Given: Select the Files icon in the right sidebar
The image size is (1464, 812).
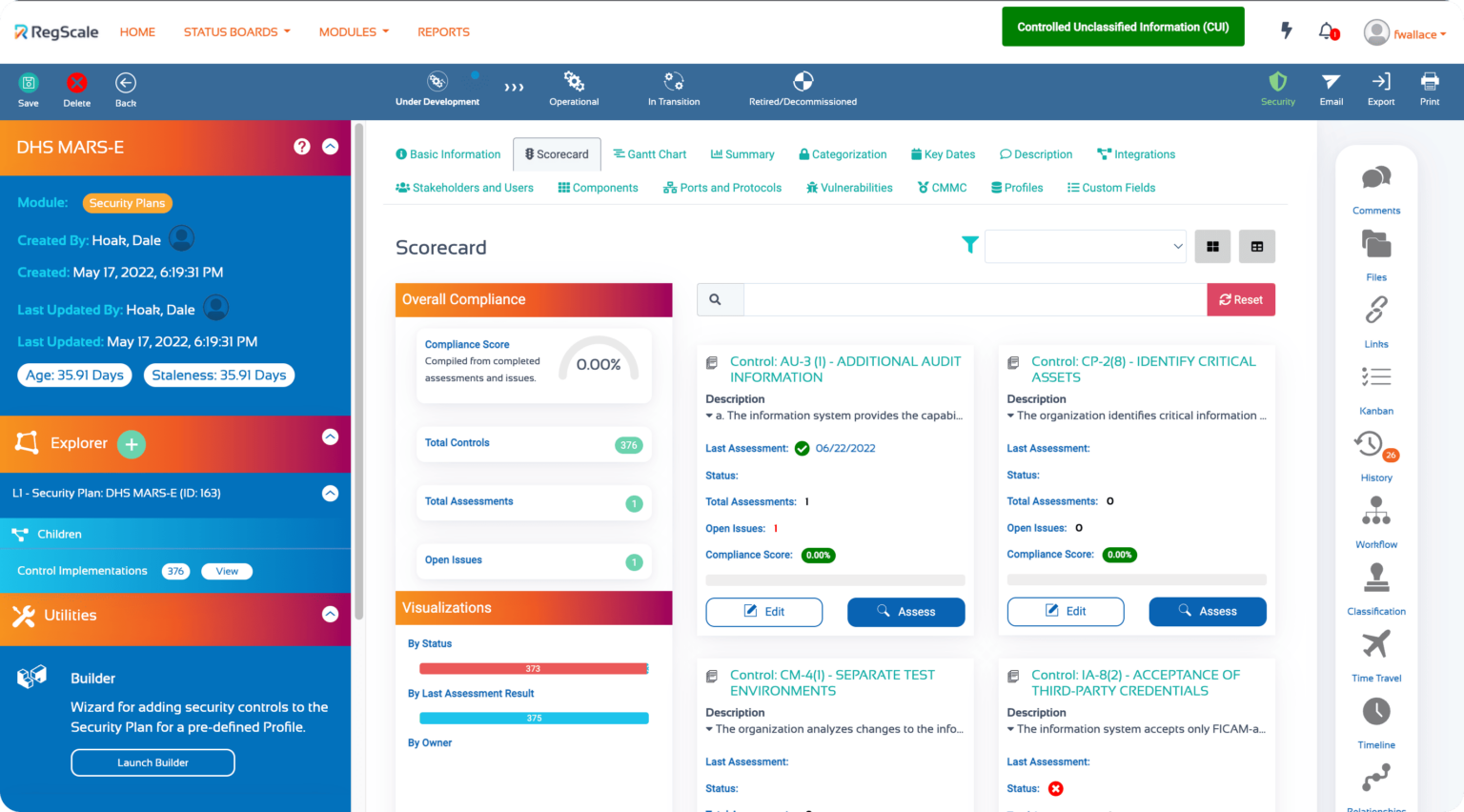Looking at the screenshot, I should coord(1376,245).
